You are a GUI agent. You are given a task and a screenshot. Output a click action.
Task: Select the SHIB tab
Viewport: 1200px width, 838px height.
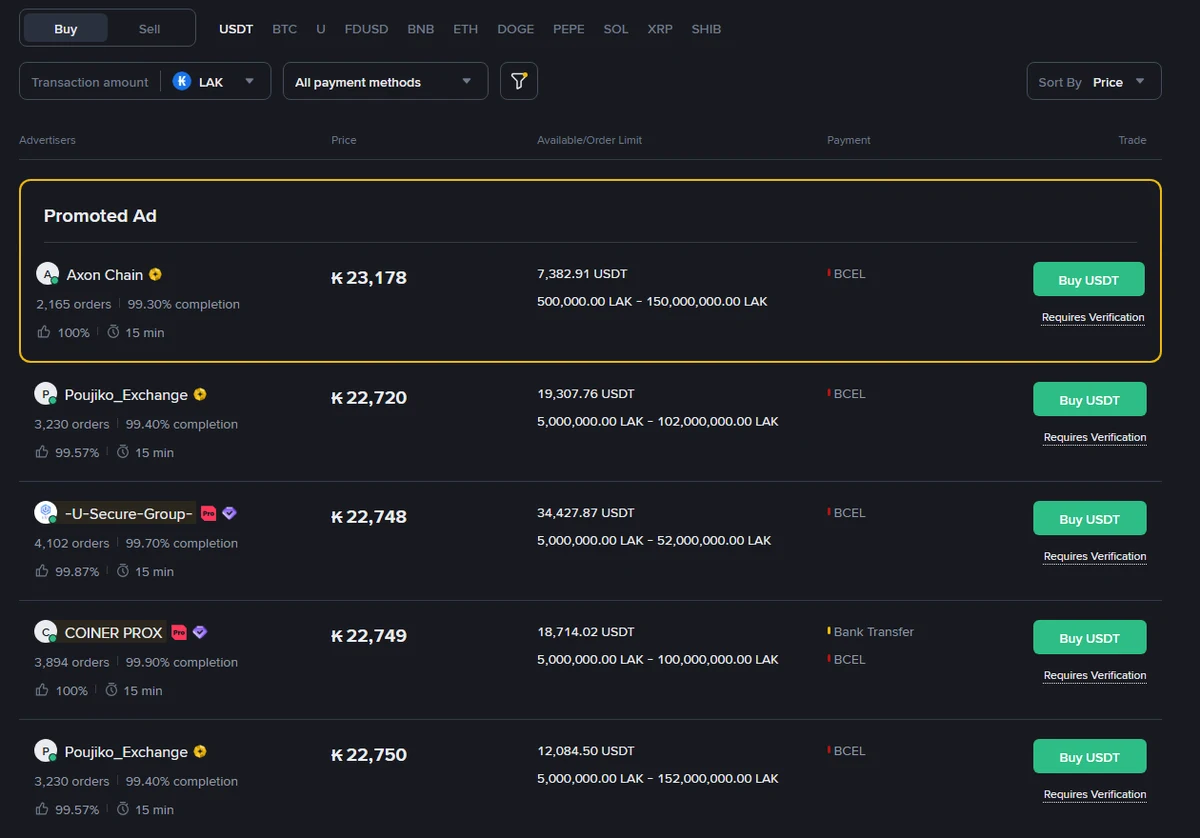[706, 29]
